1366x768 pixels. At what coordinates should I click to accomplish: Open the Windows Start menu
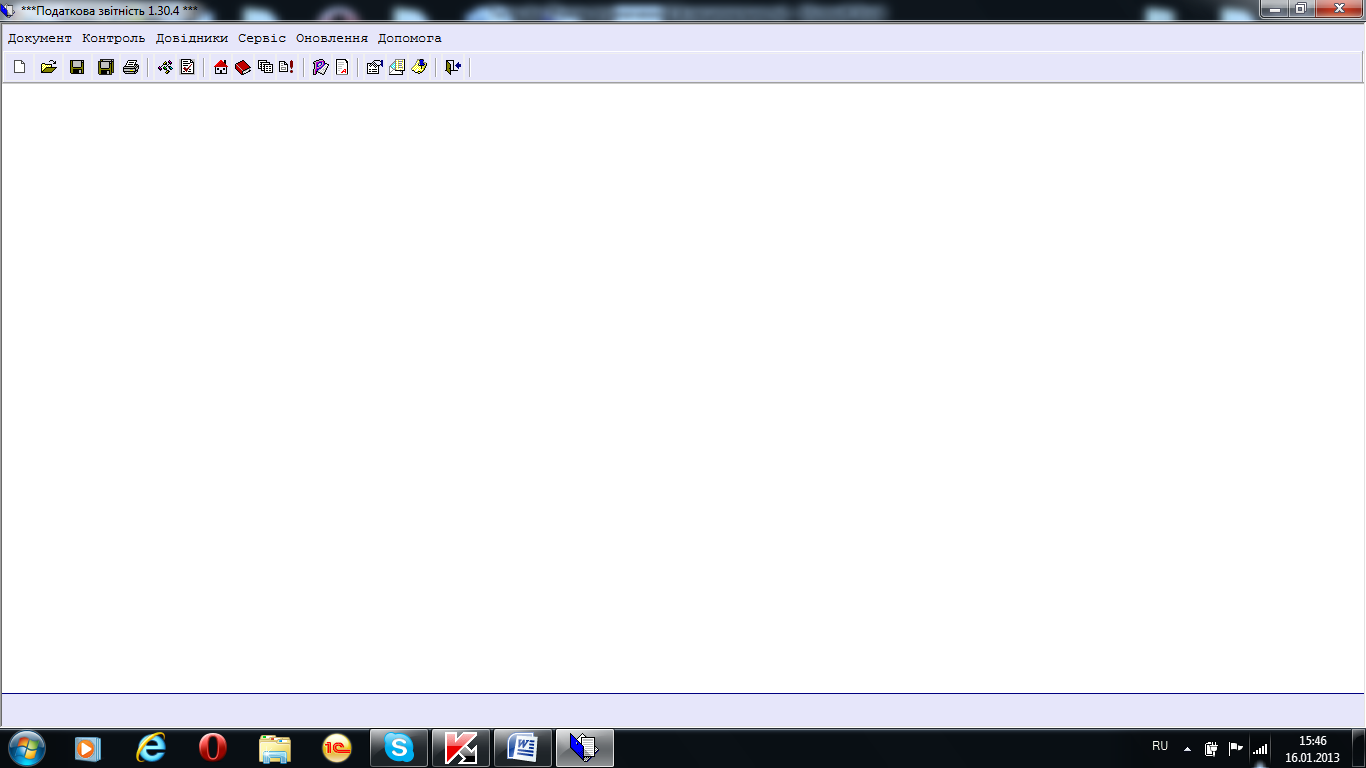(x=25, y=748)
